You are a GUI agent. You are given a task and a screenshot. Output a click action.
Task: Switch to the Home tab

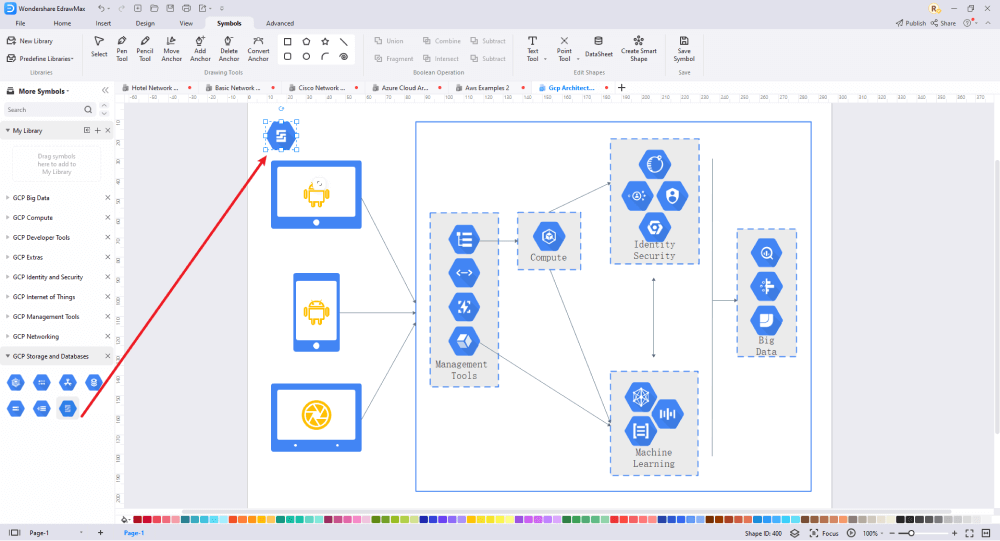point(62,23)
